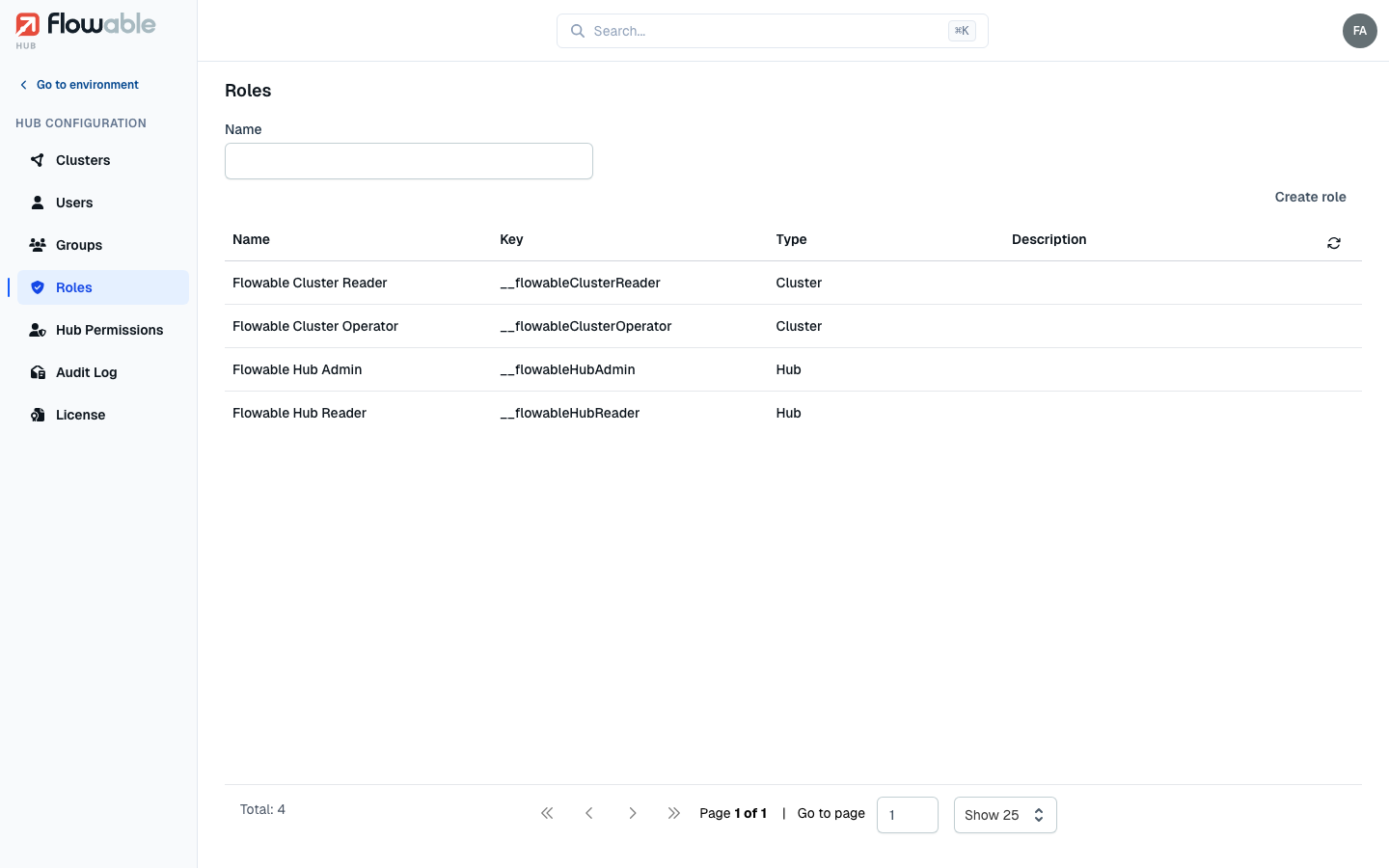
Task: Click the __flowableClusterOperator key
Action: coord(586,326)
